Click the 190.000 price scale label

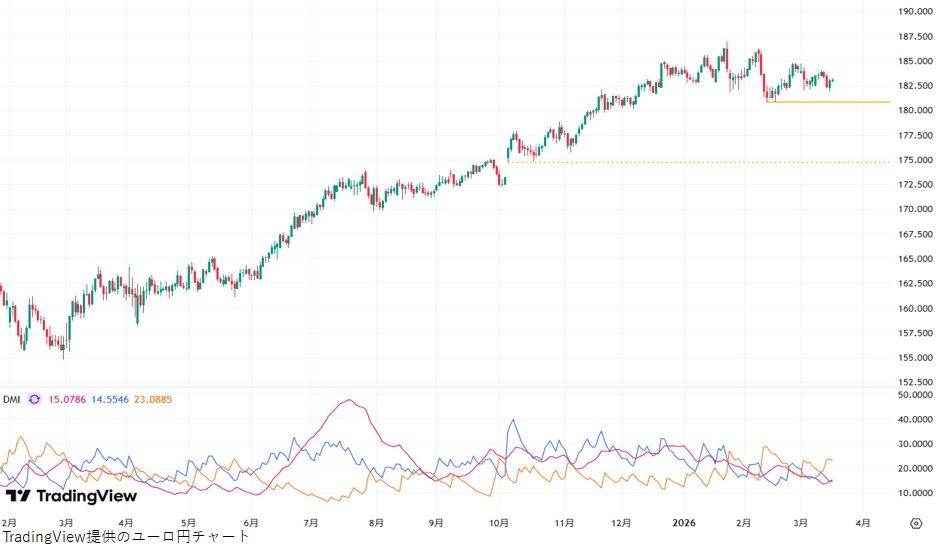click(x=915, y=12)
